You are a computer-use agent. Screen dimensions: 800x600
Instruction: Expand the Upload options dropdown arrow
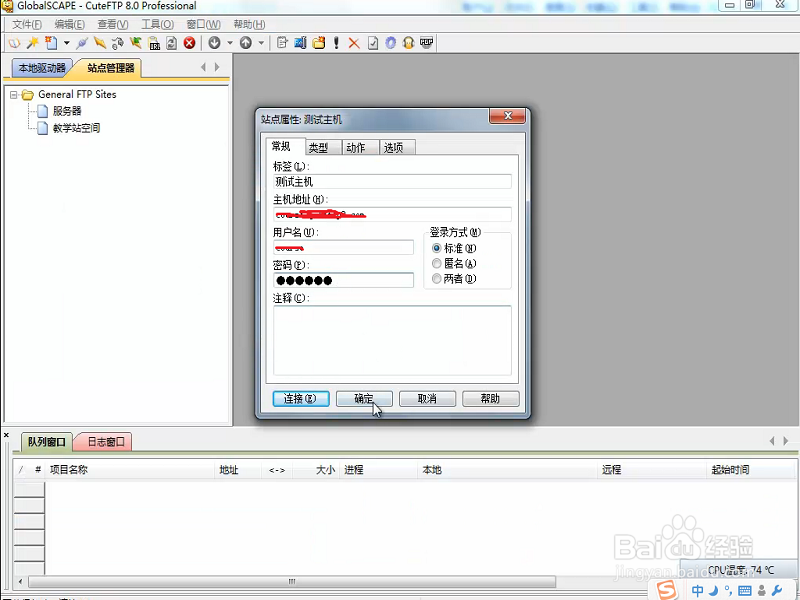261,43
